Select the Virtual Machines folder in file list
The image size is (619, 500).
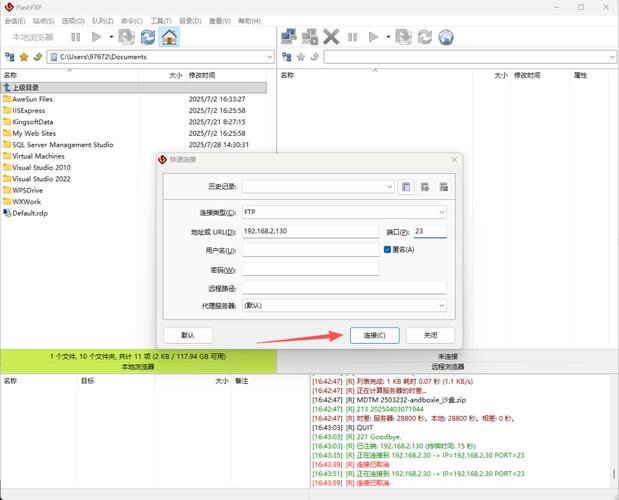click(38, 156)
